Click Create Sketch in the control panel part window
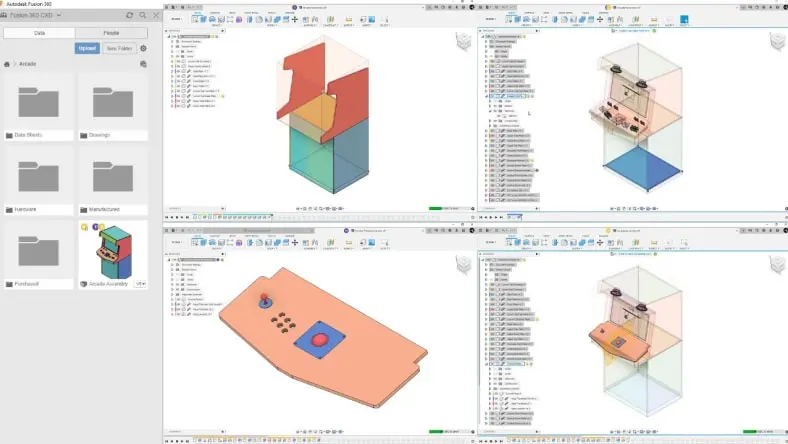This screenshot has width=788, height=444. pyautogui.click(x=195, y=242)
